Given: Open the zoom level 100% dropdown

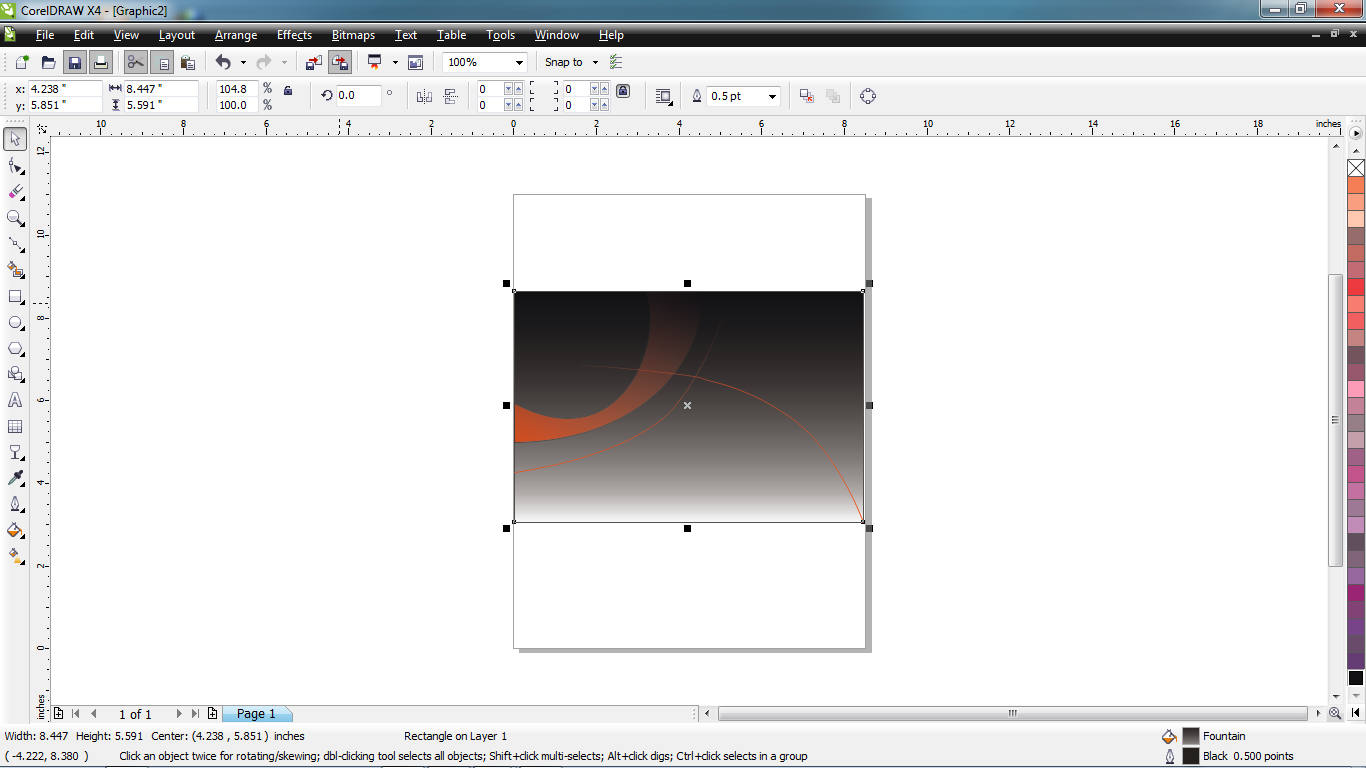Looking at the screenshot, I should click(519, 62).
